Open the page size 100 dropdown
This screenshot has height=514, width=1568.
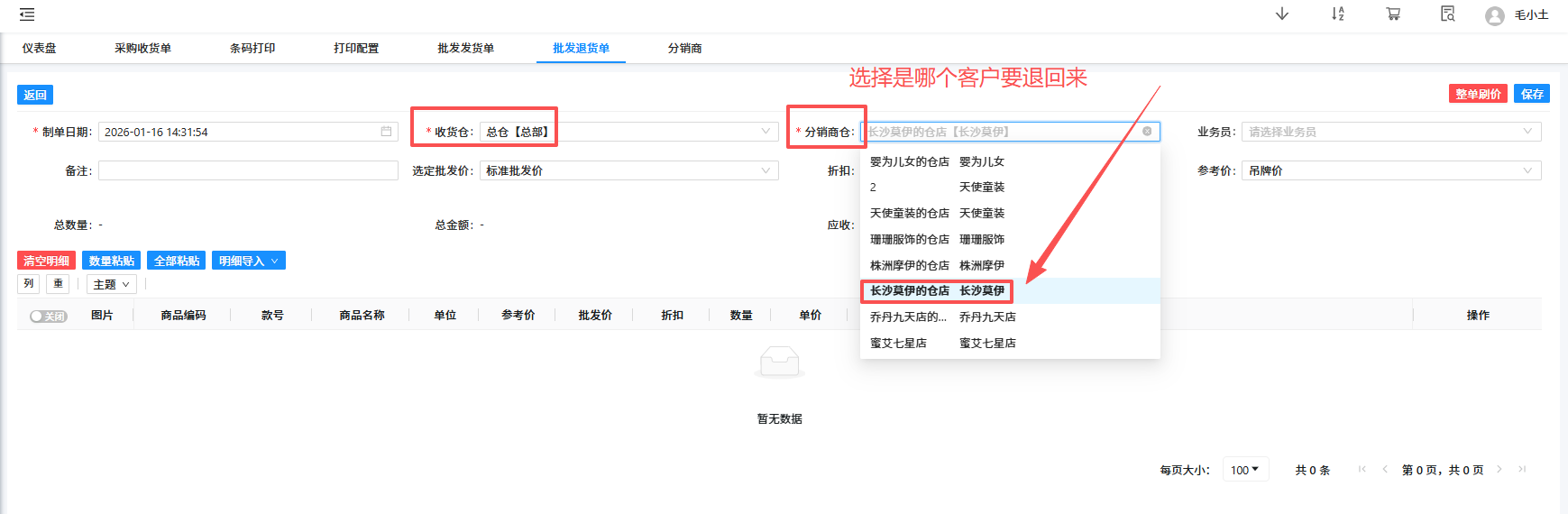pyautogui.click(x=1245, y=470)
